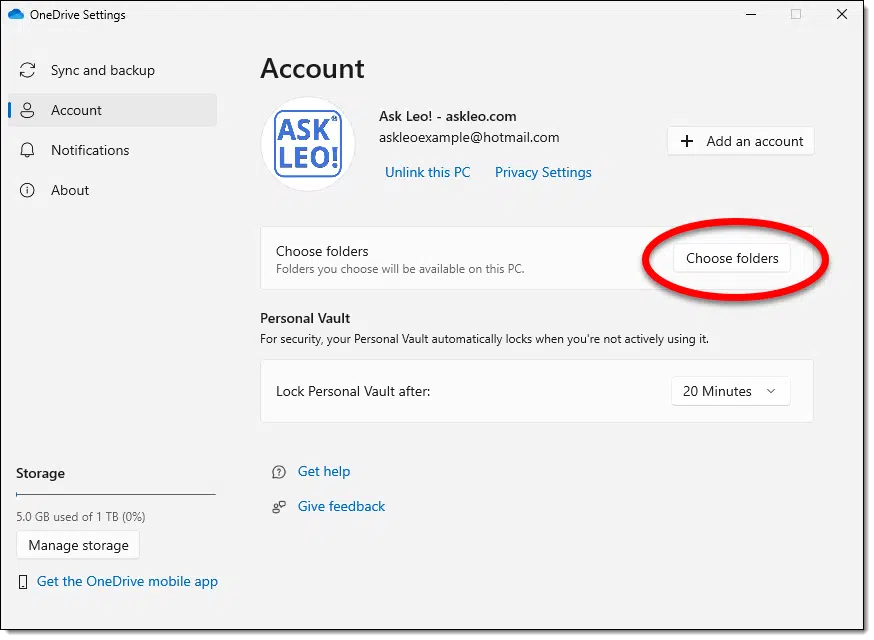Click the Add an account button
Screen dimensions: 874x640
tap(740, 141)
